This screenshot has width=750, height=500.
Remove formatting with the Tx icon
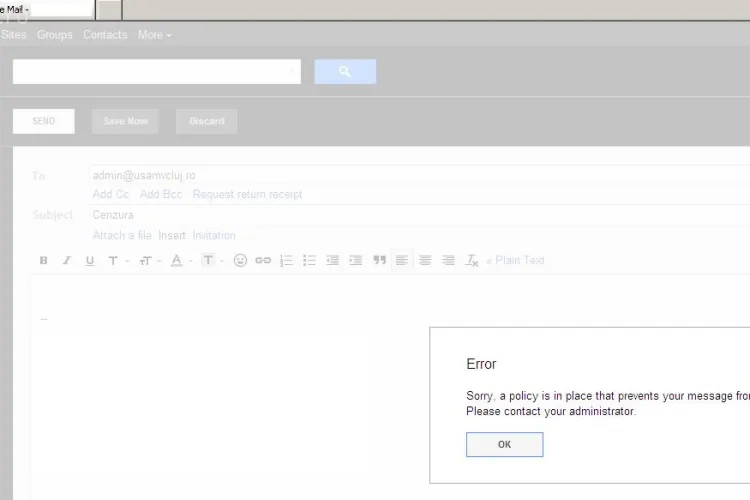472,261
